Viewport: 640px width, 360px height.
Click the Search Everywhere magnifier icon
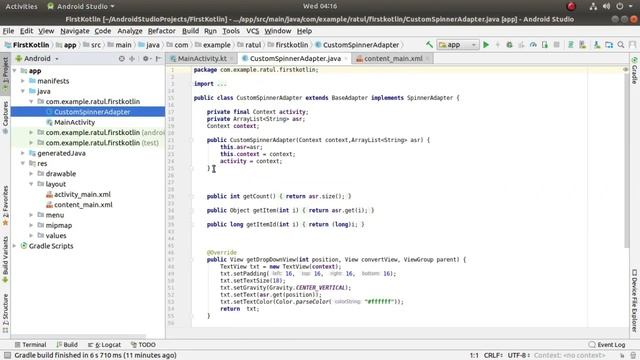tap(621, 44)
